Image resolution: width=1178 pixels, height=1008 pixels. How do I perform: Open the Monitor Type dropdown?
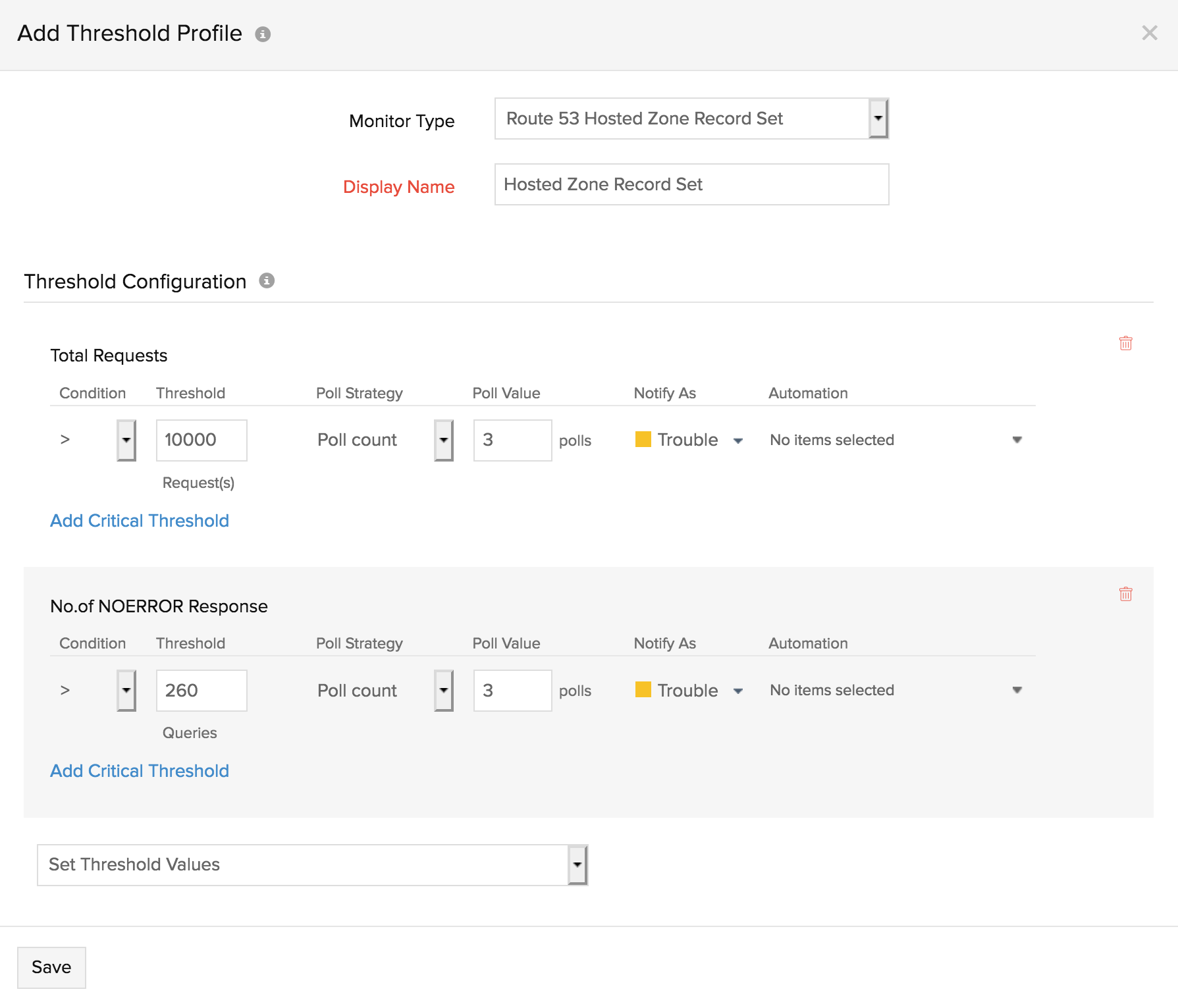click(878, 119)
